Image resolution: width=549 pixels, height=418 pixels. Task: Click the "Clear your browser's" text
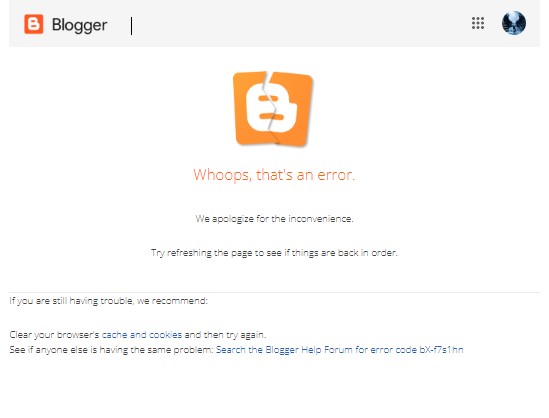54,335
